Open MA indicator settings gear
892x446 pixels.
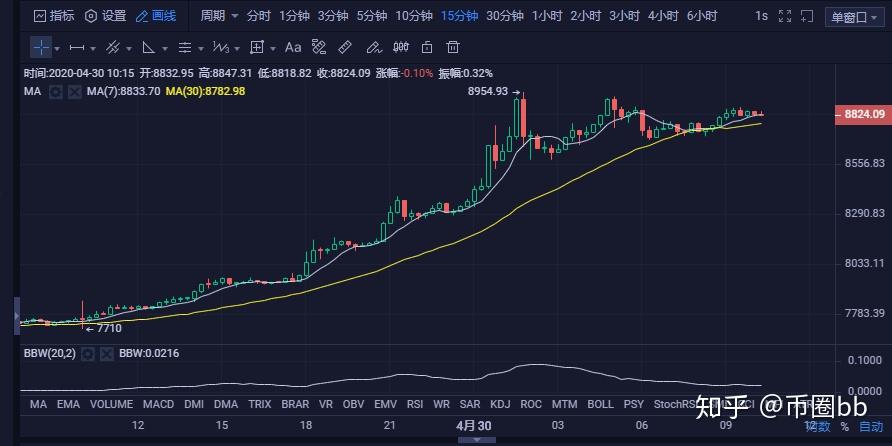tap(55, 91)
